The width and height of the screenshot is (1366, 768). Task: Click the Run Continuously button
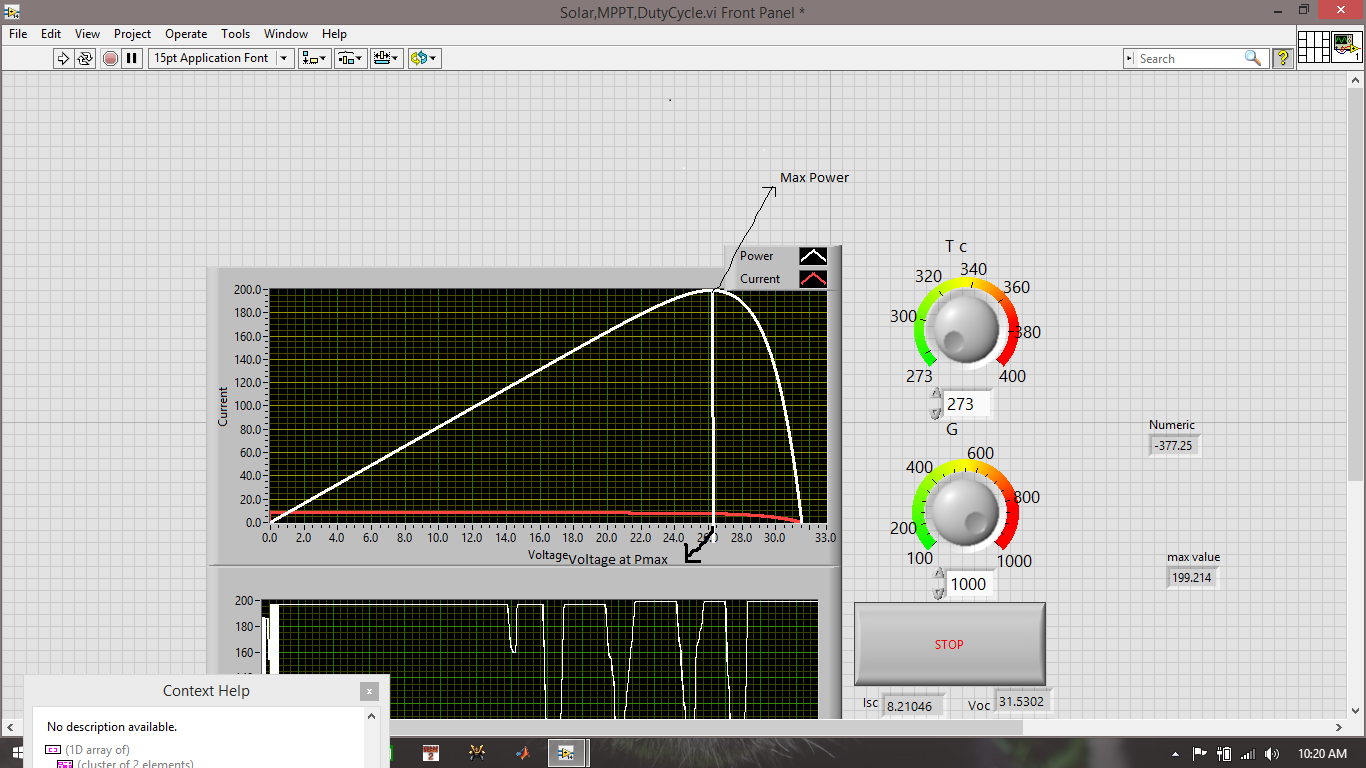(85, 58)
